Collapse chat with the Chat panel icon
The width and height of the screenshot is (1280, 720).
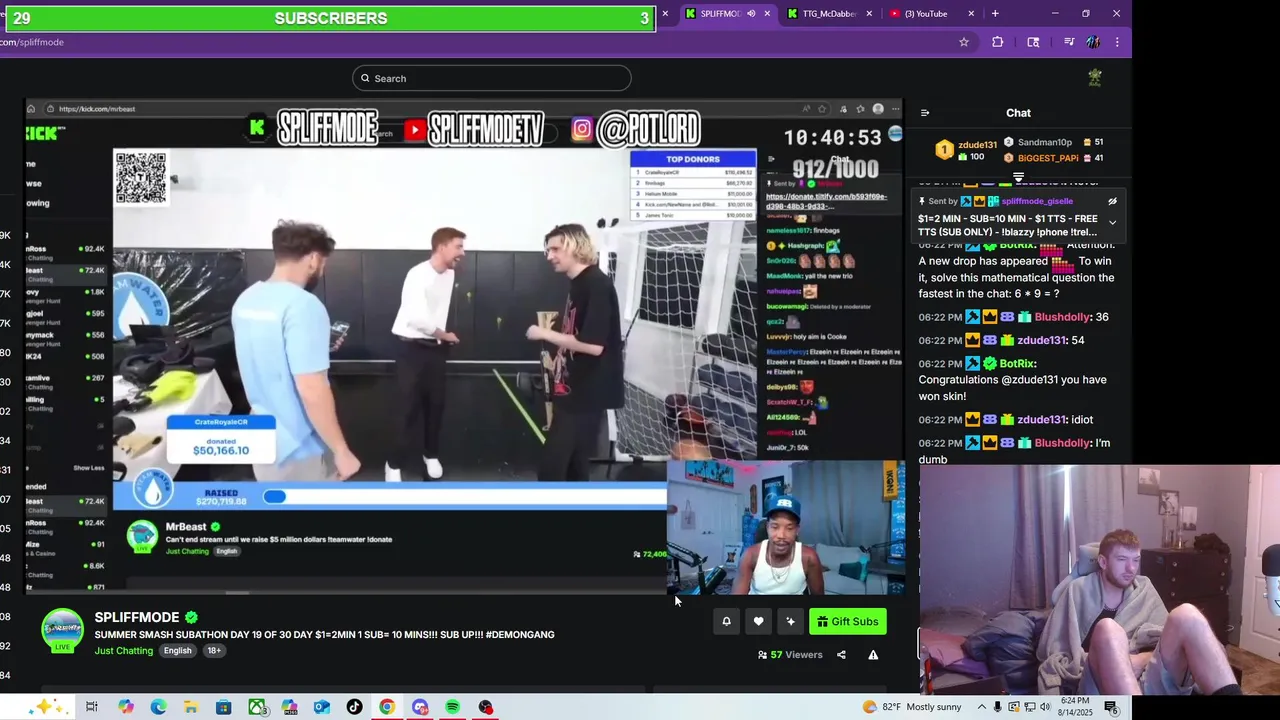point(925,113)
